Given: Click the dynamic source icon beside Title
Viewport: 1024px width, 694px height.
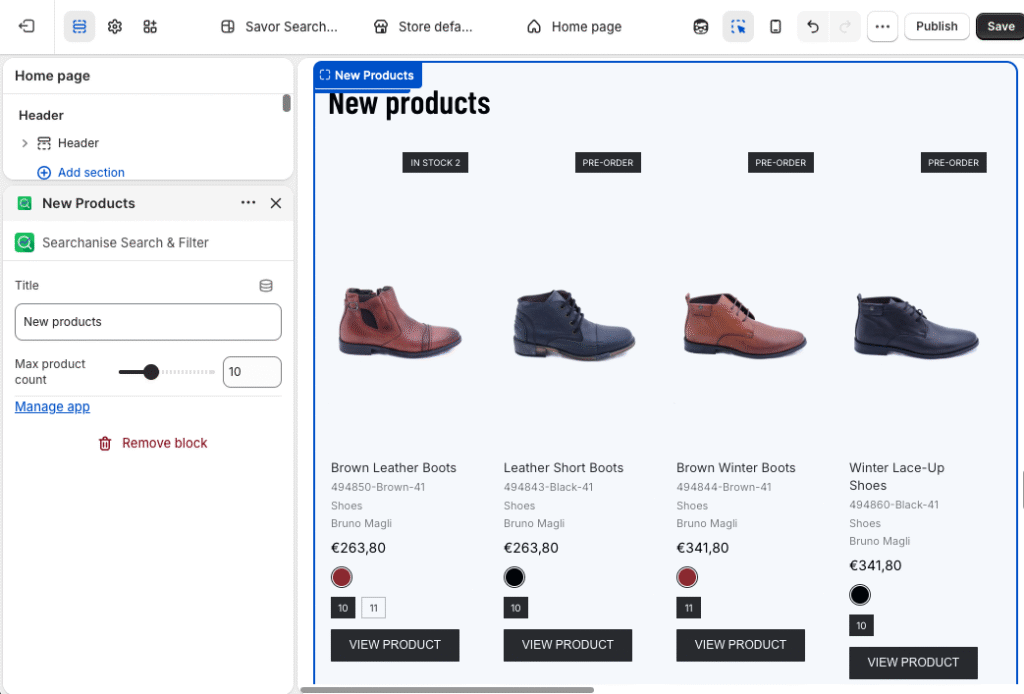Looking at the screenshot, I should 266,285.
